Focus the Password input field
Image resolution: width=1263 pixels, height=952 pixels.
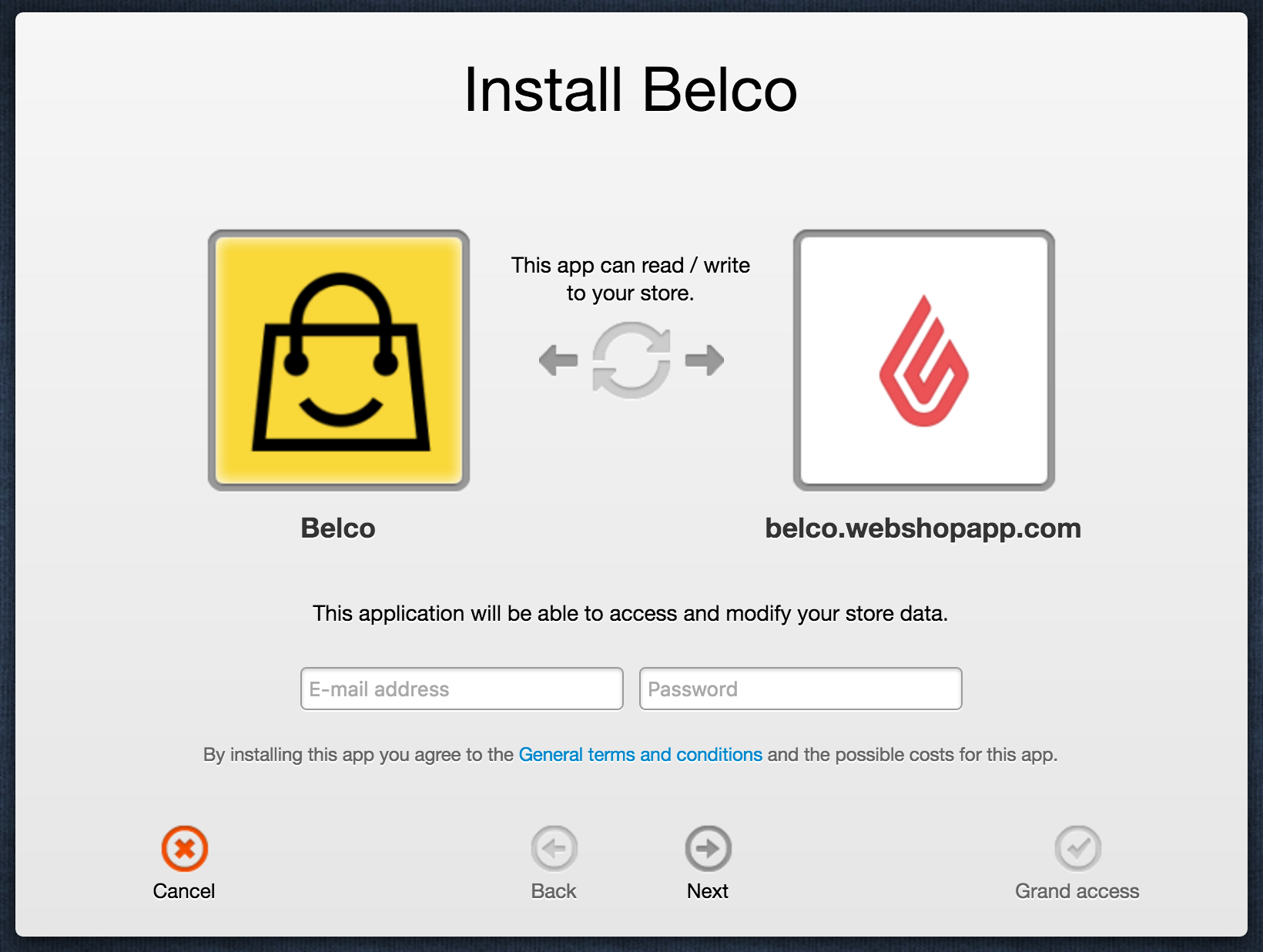801,689
